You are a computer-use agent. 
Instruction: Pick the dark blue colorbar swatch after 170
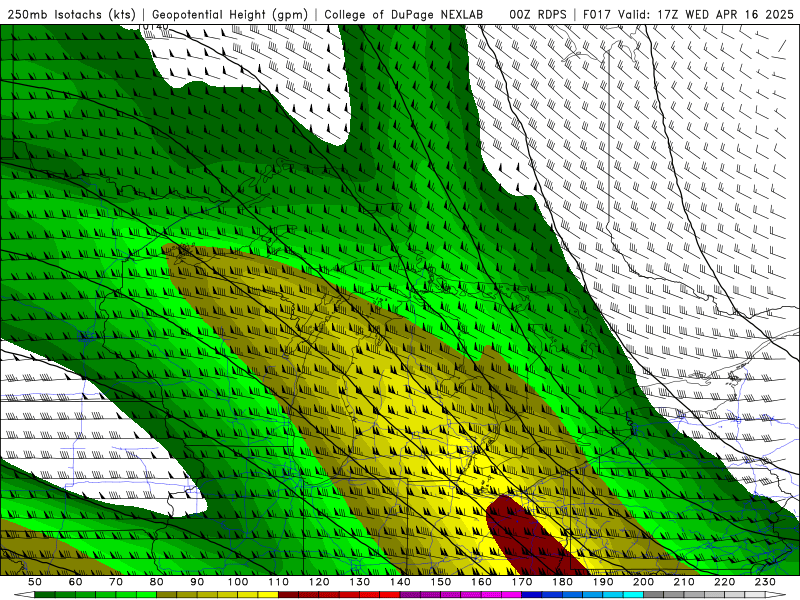pos(532,595)
